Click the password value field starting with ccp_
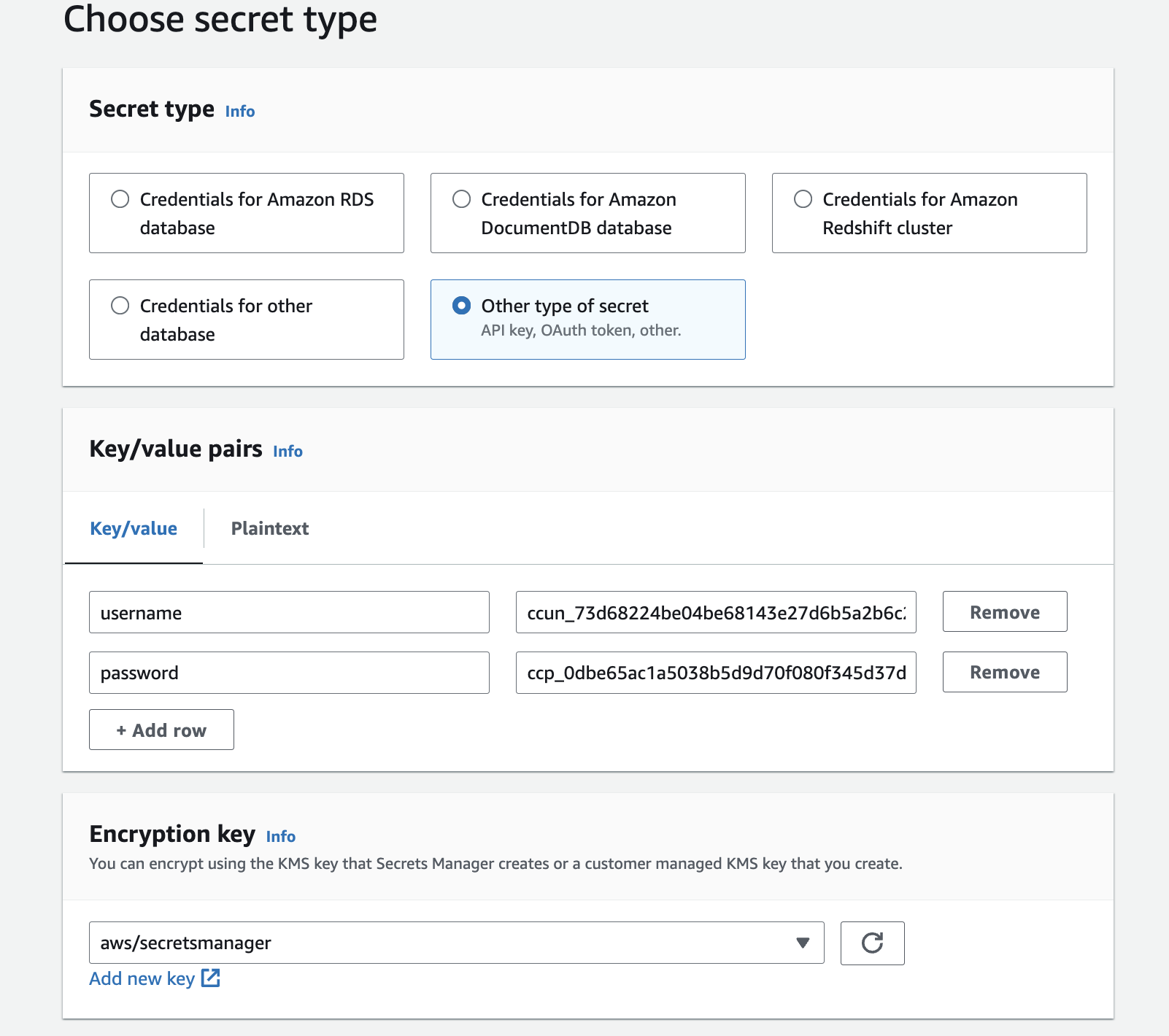Screen dimensions: 1169x1036 click(x=715, y=673)
